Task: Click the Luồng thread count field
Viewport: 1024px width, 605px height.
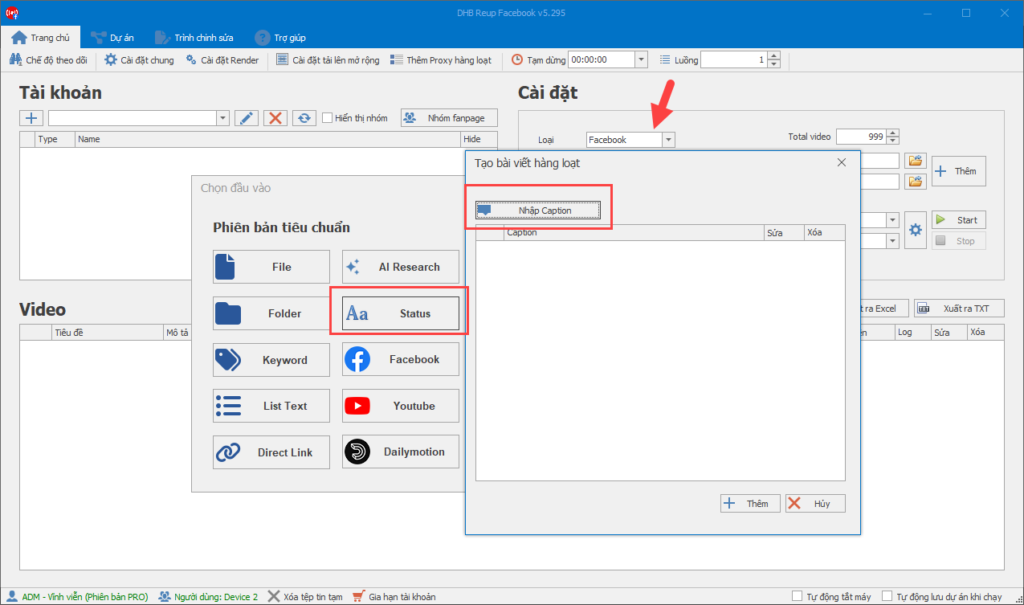Action: (x=733, y=60)
